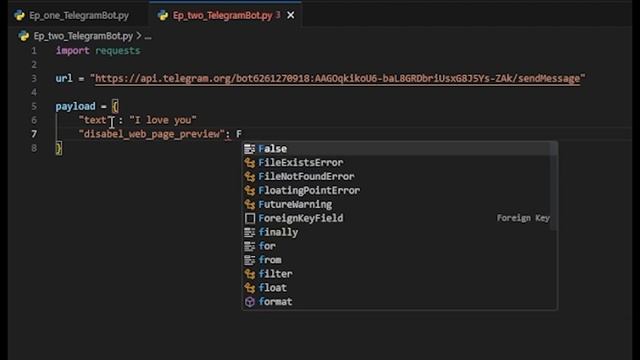Image resolution: width=640 pixels, height=360 pixels.
Task: Click line number 7 in gutter
Action: (34, 134)
